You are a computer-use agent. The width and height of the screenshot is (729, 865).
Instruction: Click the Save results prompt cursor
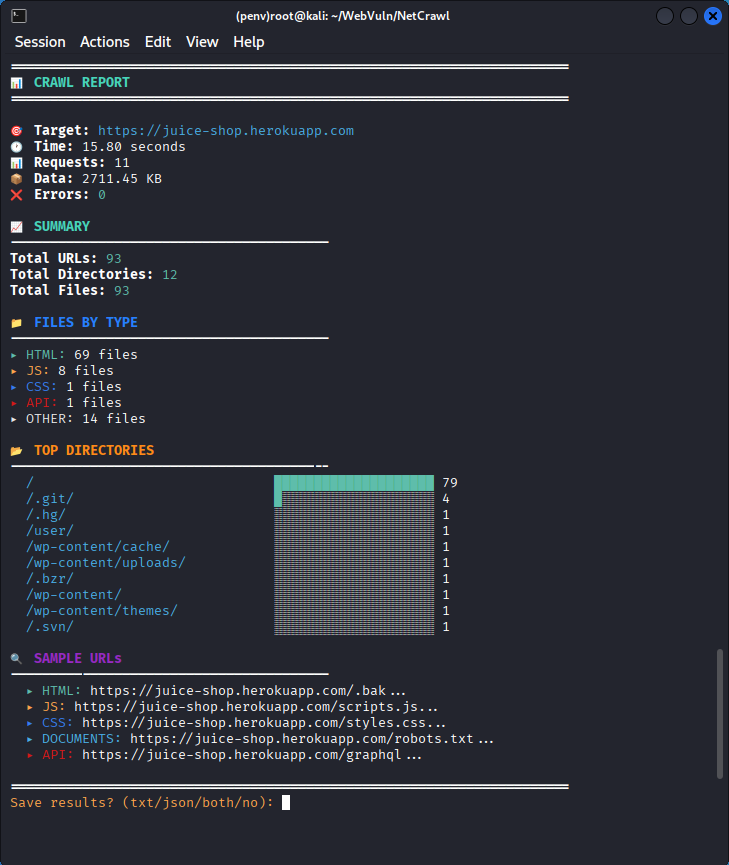286,802
